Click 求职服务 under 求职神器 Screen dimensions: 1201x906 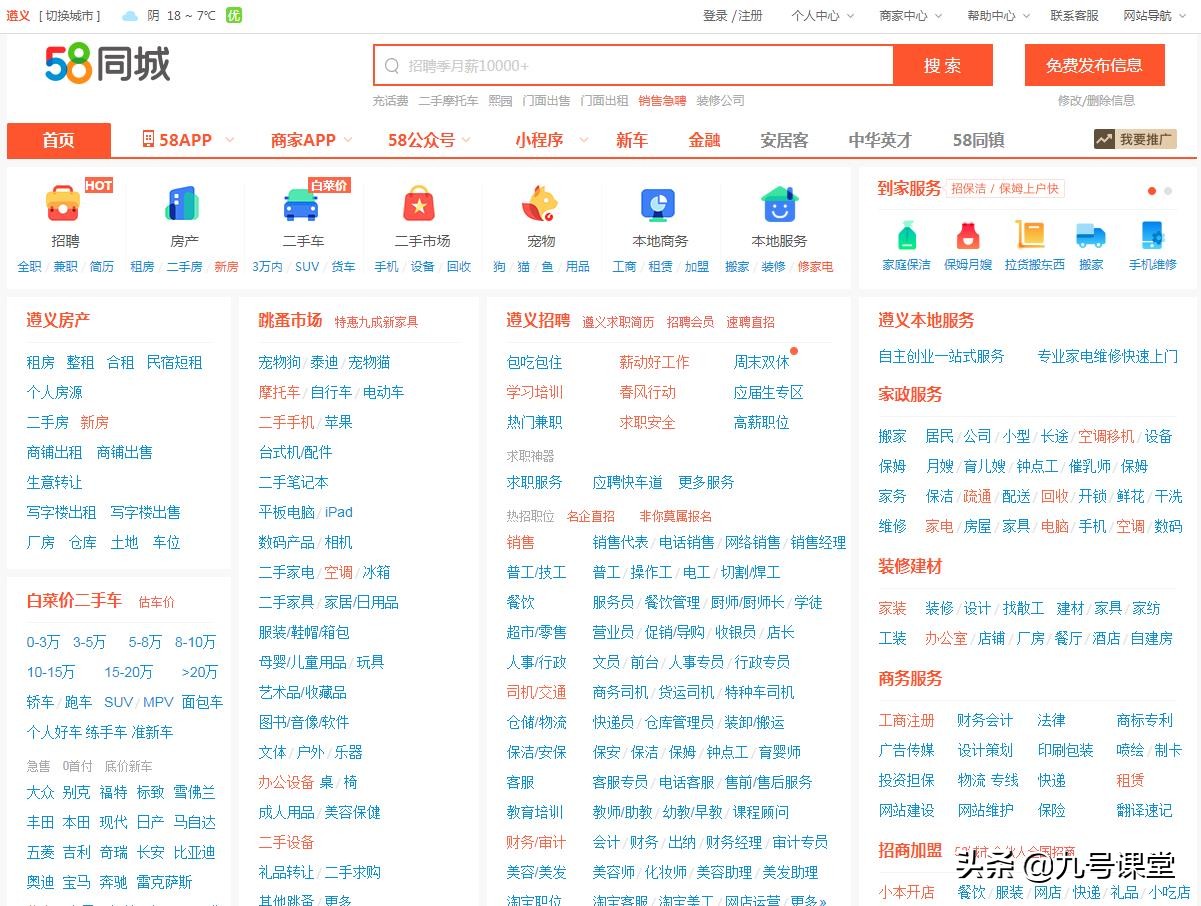534,482
